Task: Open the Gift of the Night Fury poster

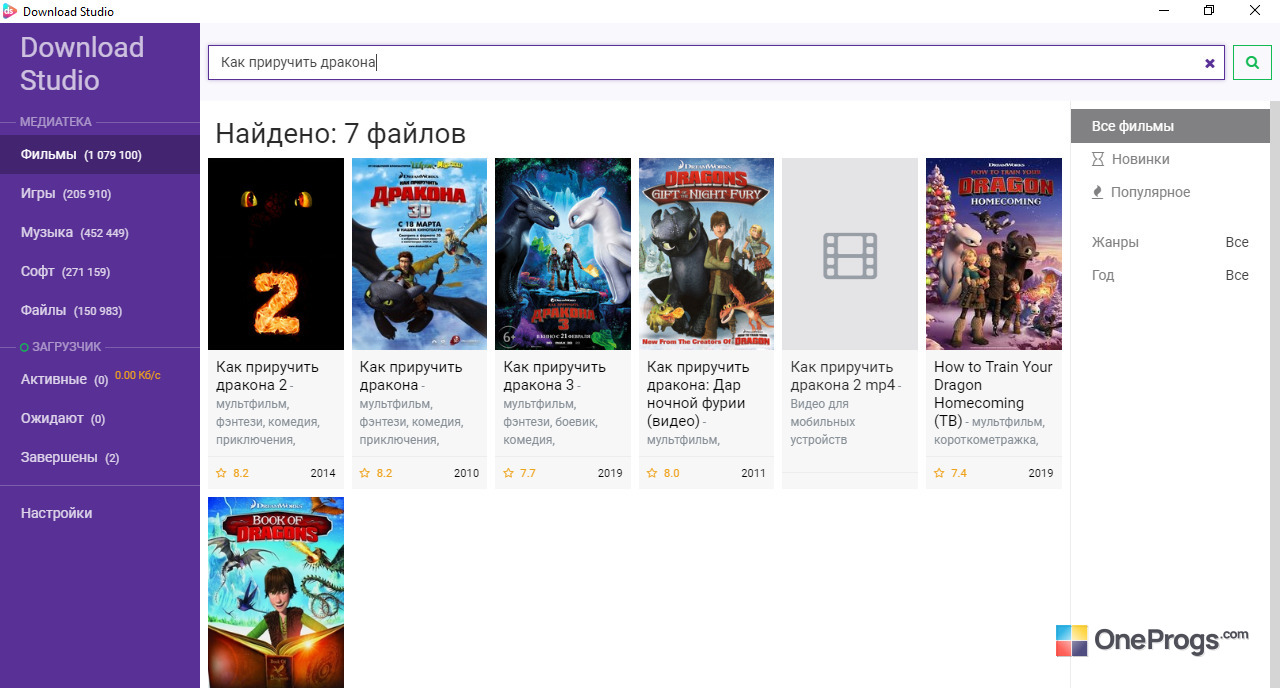Action: (x=706, y=254)
